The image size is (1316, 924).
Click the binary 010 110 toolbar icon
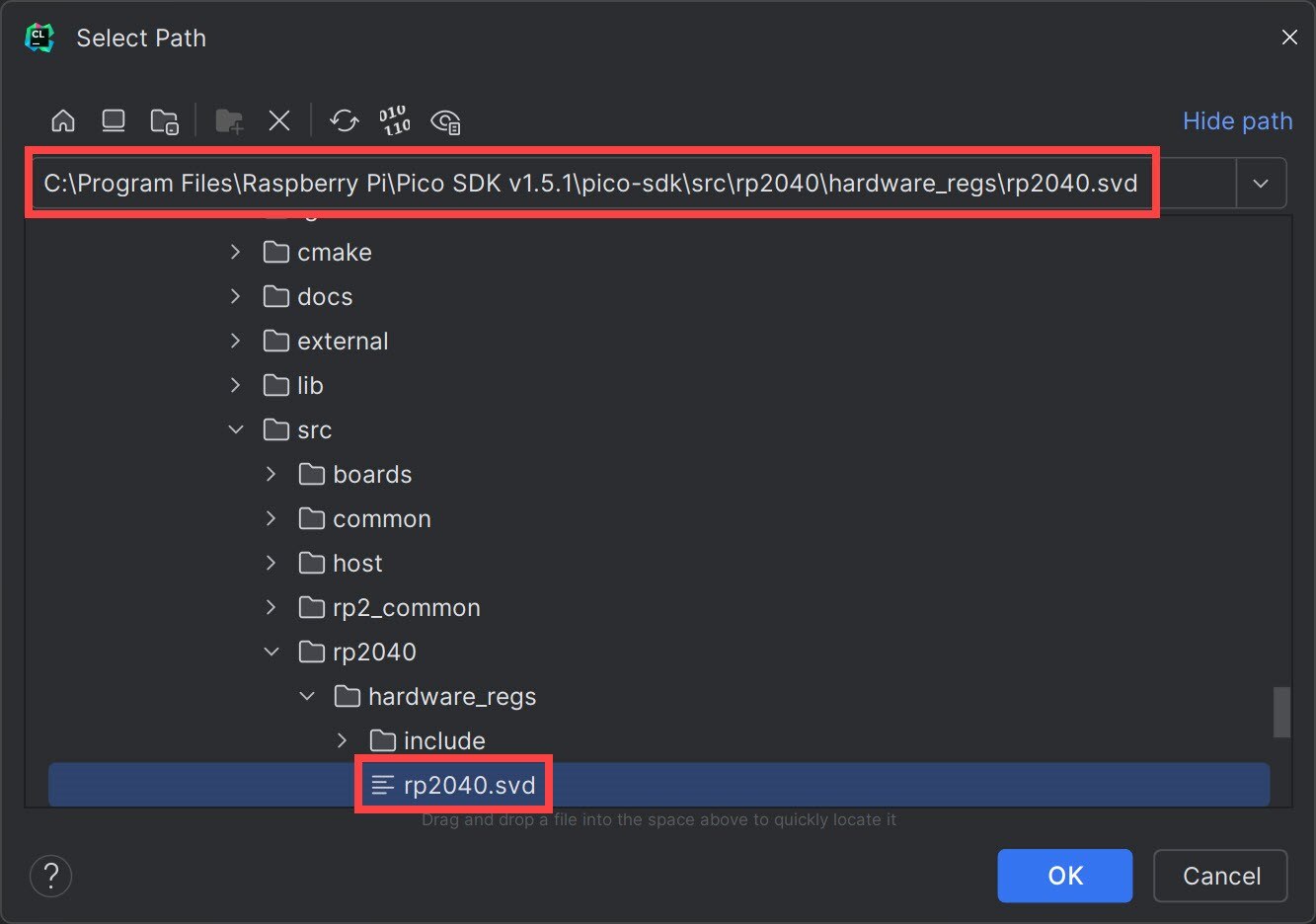[395, 120]
